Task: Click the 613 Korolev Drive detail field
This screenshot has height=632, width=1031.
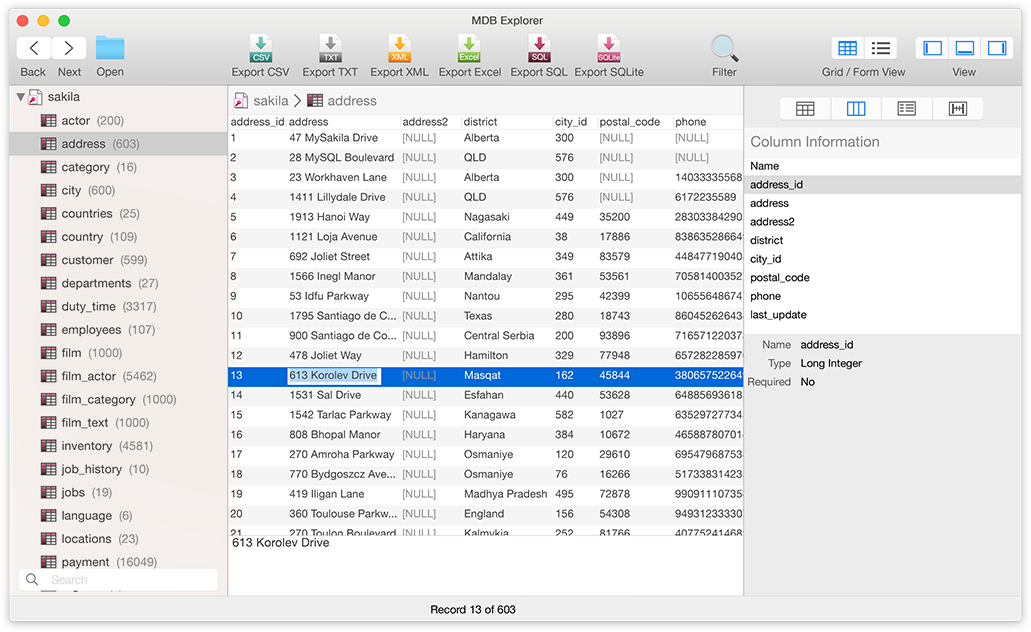Action: point(486,566)
